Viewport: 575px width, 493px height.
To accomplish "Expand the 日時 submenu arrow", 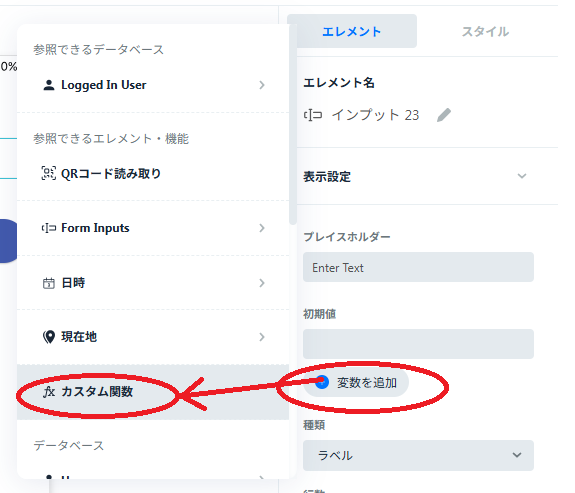I will coord(262,283).
